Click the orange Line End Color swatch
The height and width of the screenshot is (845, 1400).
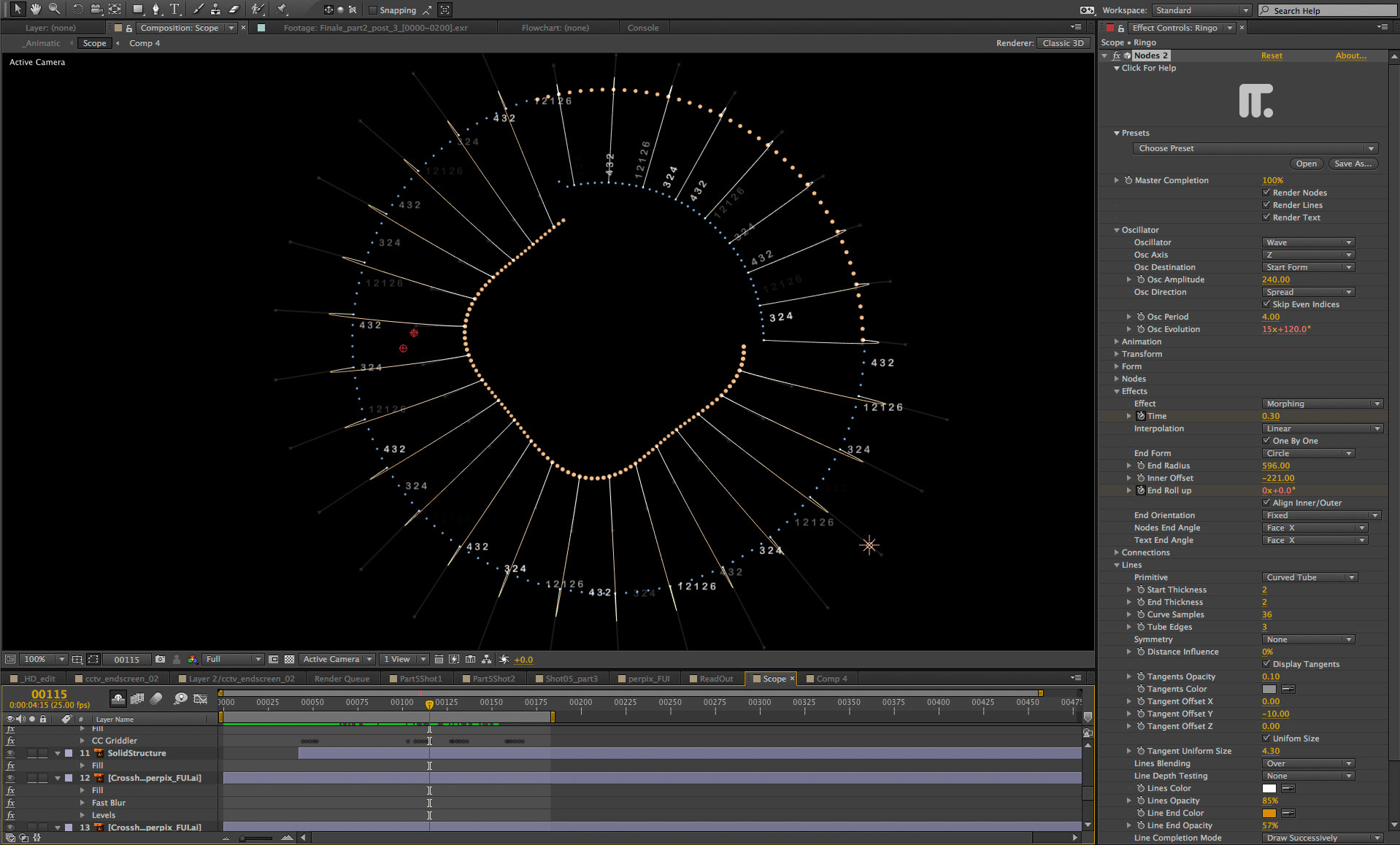pos(1269,813)
